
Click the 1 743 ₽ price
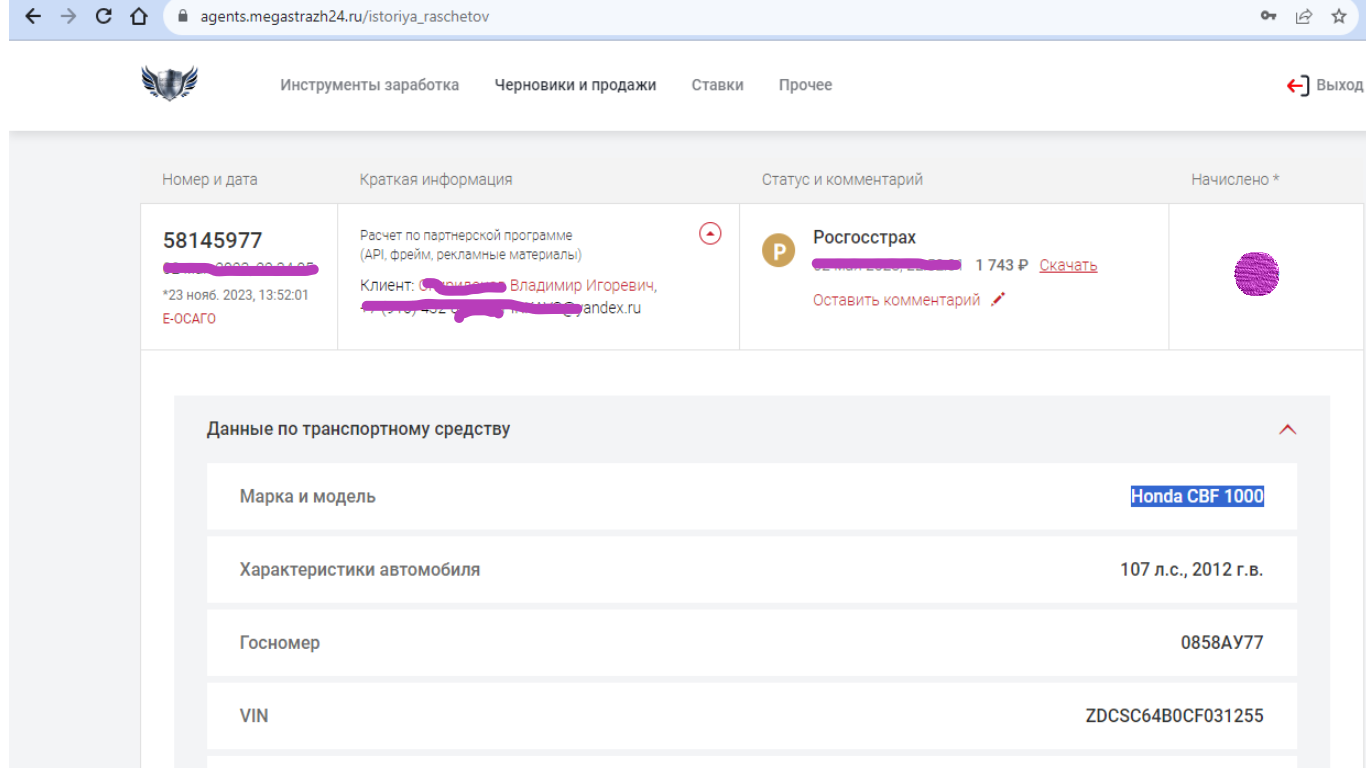(1002, 265)
